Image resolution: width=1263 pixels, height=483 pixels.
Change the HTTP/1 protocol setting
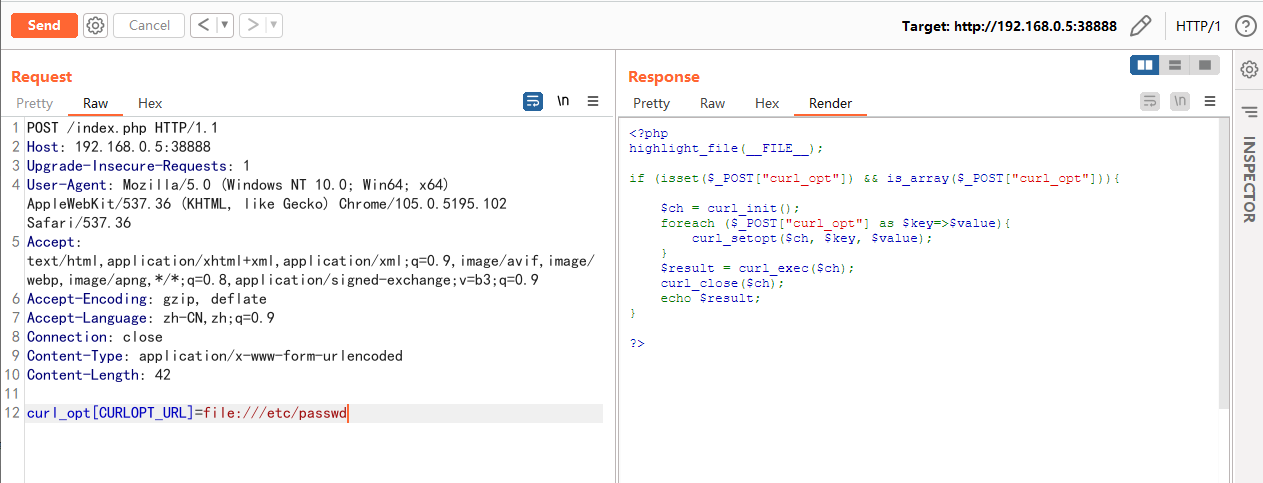pos(1198,26)
